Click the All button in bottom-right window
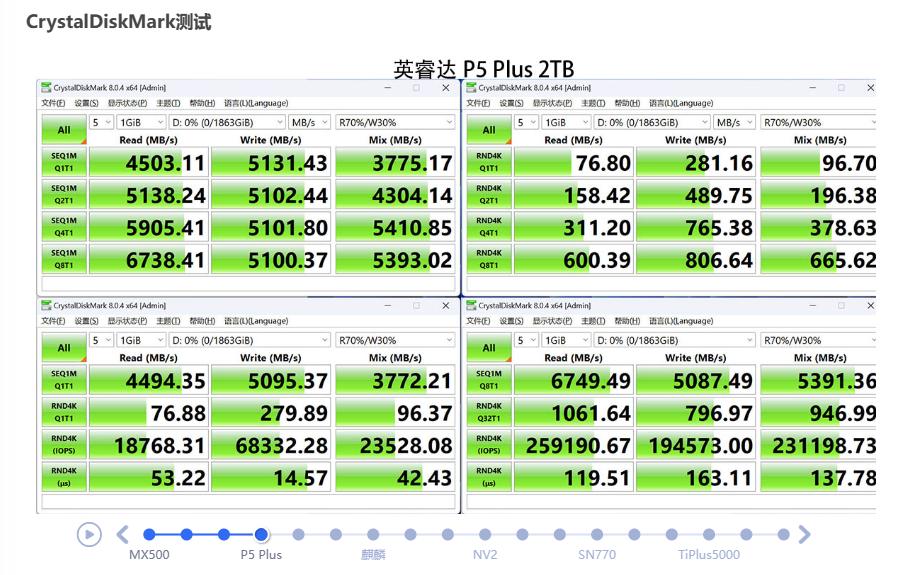This screenshot has width=914, height=575. tap(489, 348)
